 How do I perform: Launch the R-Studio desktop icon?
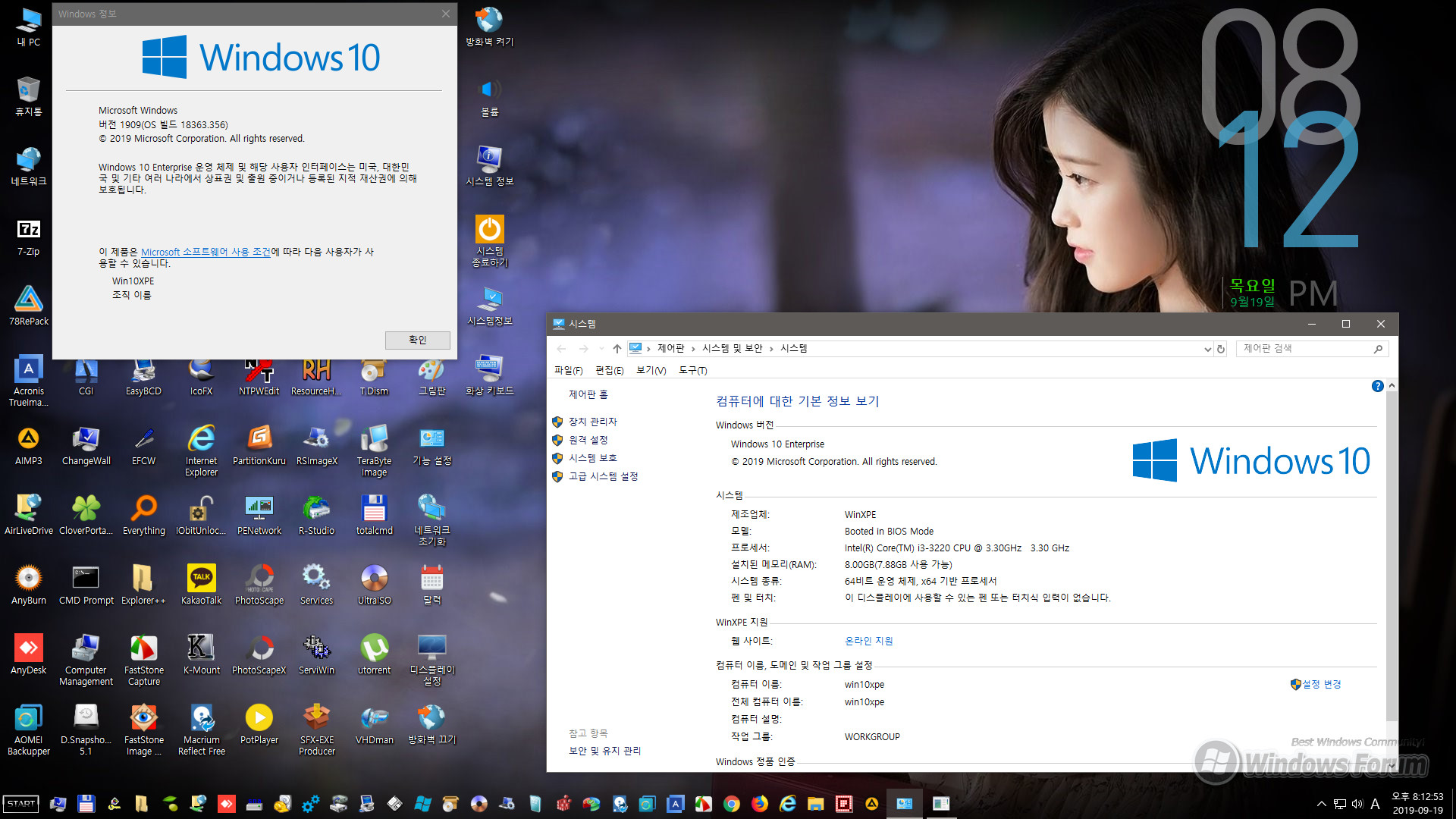(316, 515)
